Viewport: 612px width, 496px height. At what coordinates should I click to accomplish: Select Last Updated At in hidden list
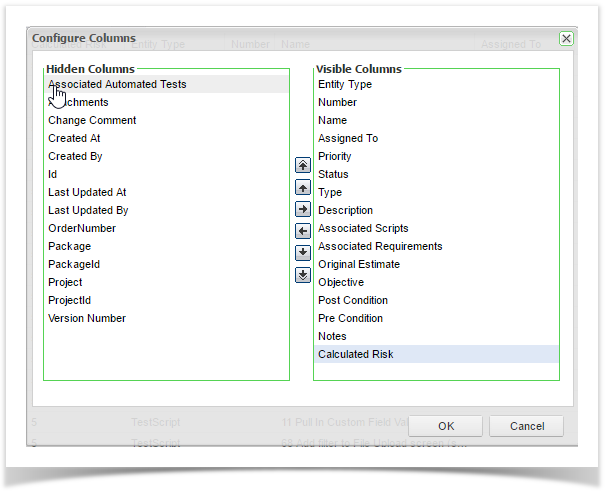(87, 193)
